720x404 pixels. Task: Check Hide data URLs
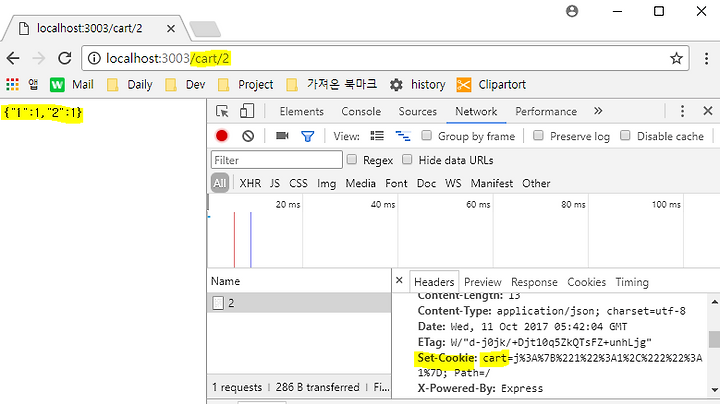(407, 159)
